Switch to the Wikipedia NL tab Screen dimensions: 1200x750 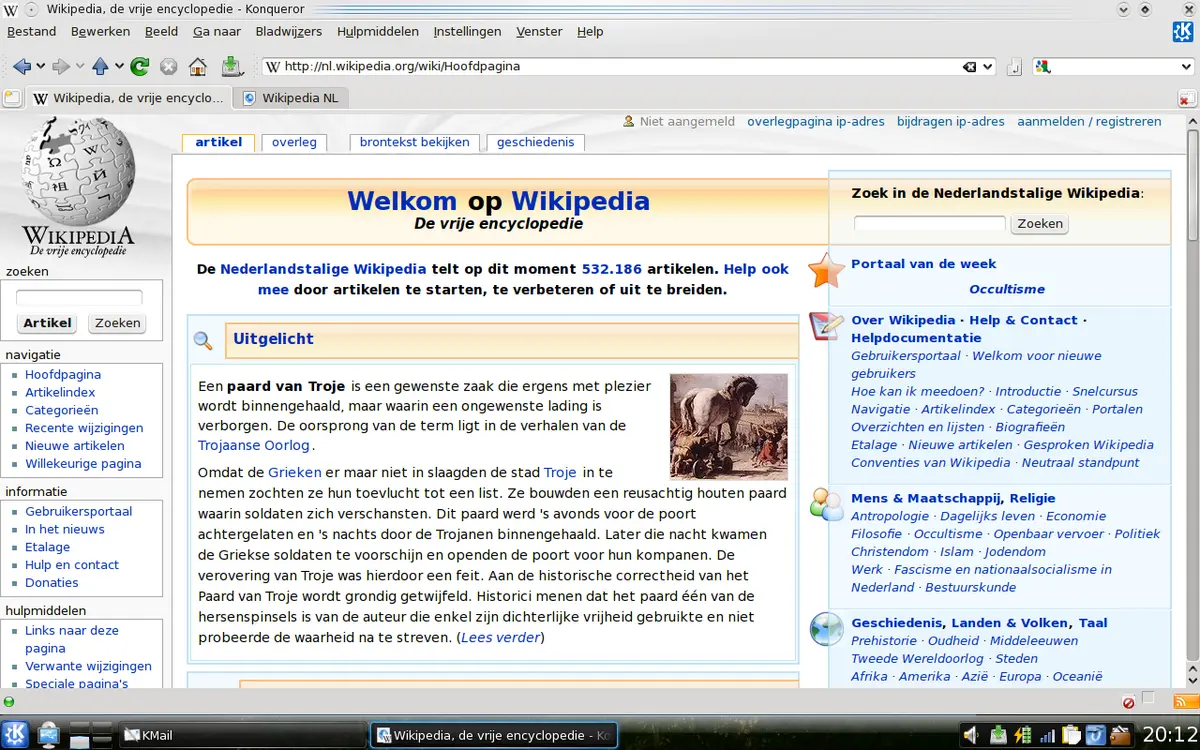(x=298, y=98)
